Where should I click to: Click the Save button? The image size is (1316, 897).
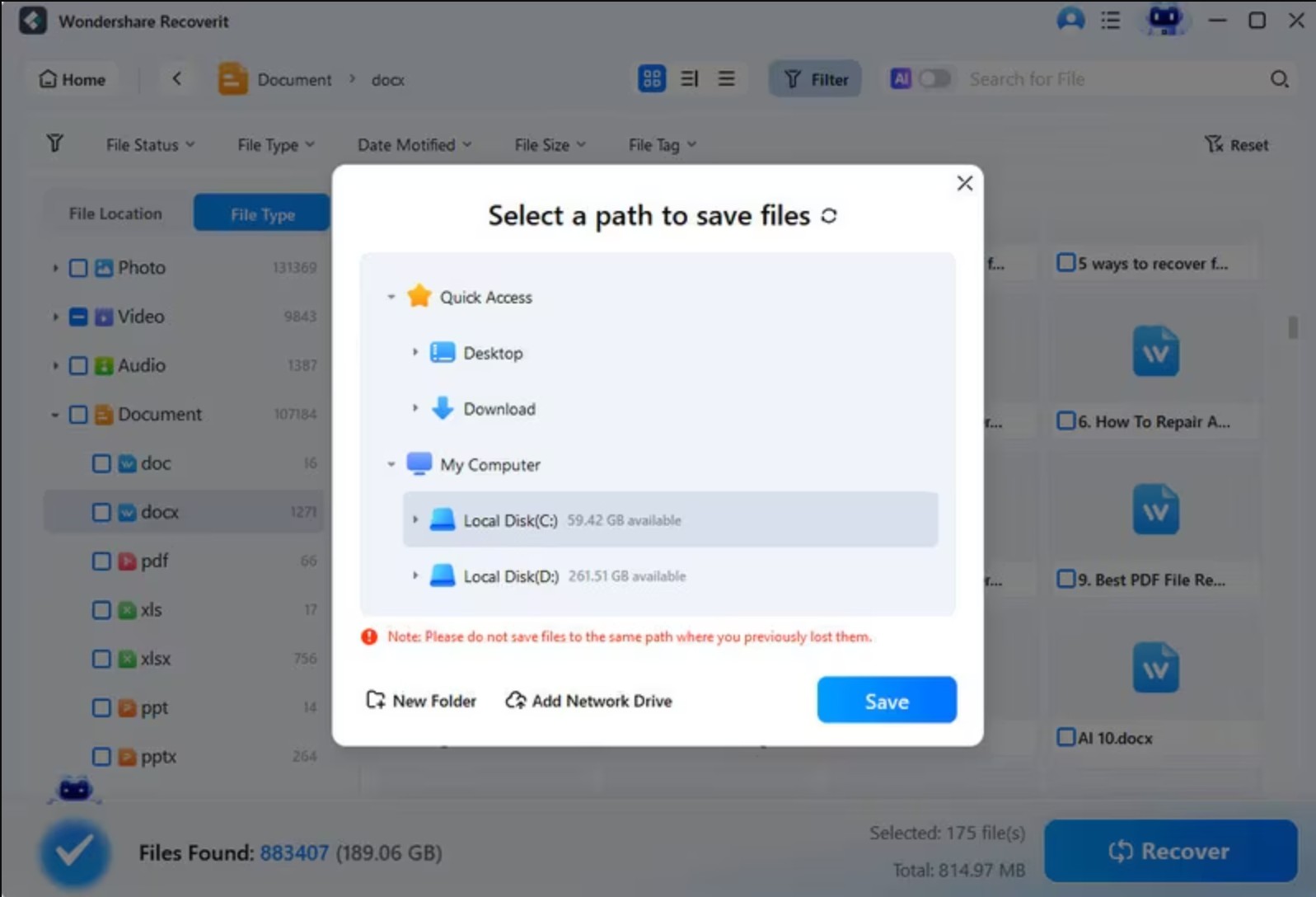(x=887, y=700)
